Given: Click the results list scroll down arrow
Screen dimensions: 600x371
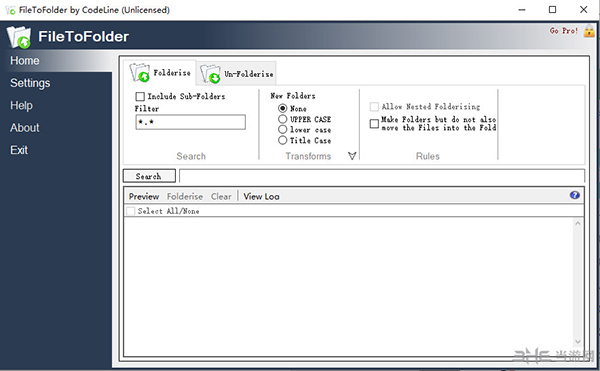Looking at the screenshot, I should pyautogui.click(x=578, y=341).
